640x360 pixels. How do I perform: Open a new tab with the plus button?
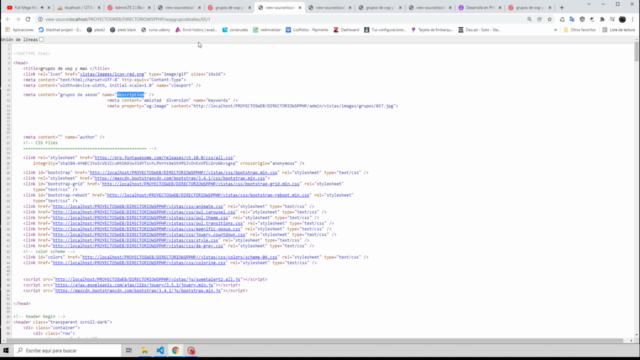[562, 7]
